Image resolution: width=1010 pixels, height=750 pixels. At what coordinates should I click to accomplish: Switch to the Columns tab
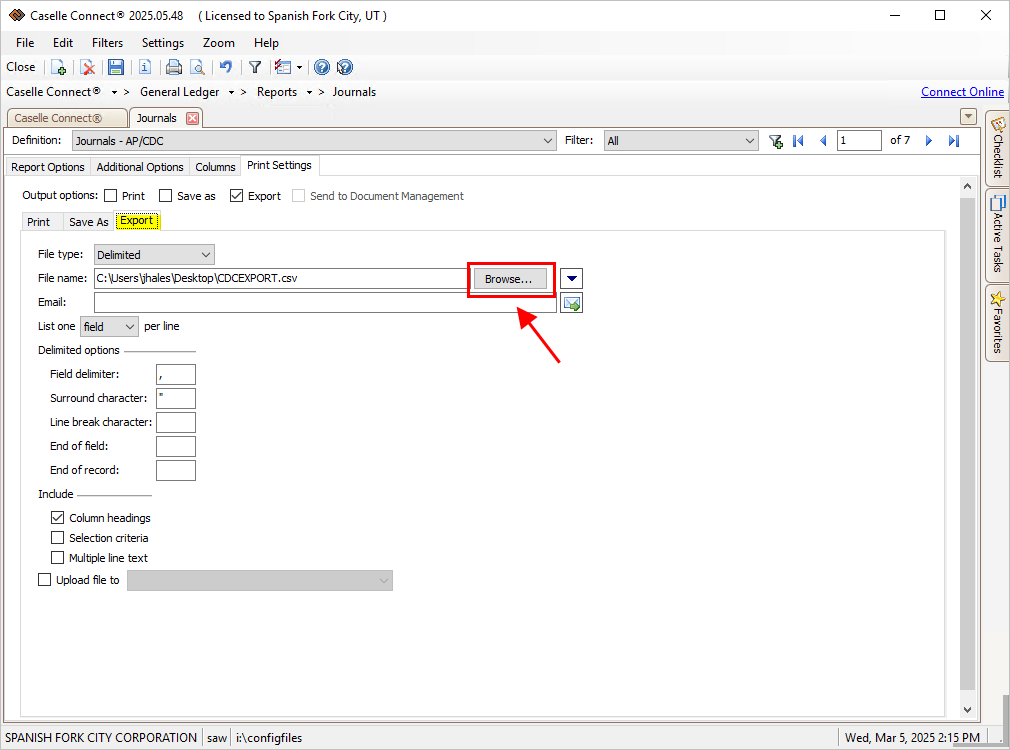pyautogui.click(x=215, y=167)
